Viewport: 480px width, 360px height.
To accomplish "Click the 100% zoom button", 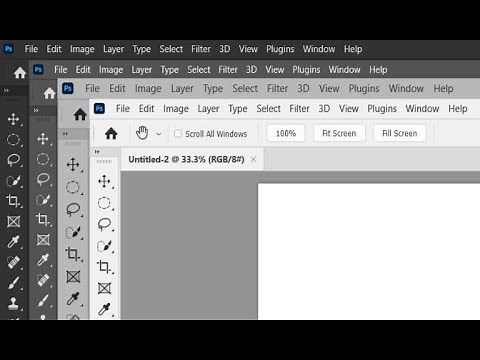I will (x=286, y=133).
